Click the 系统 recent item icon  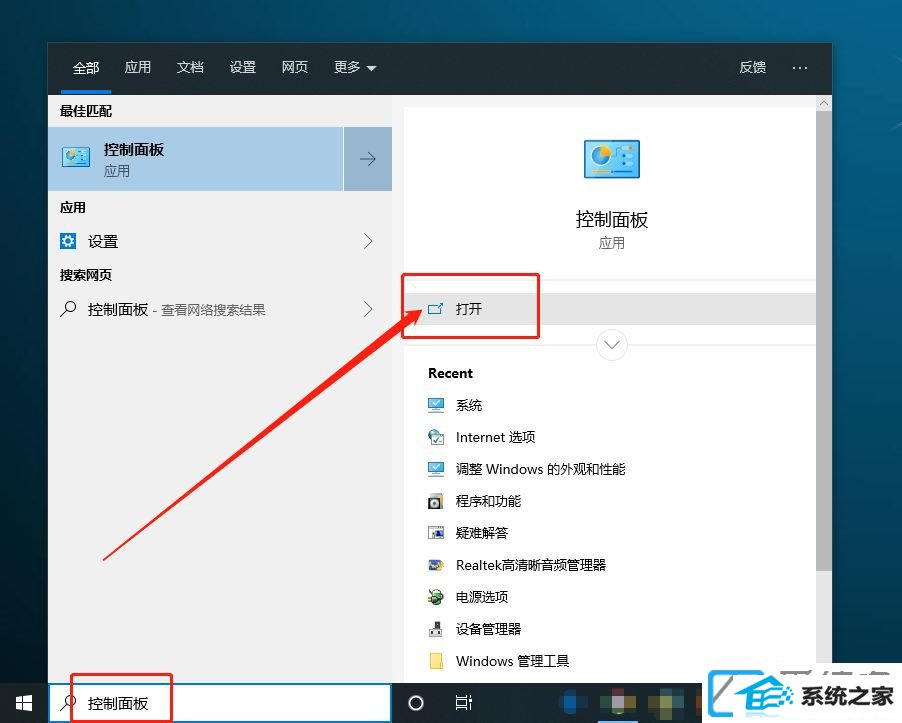[435, 406]
